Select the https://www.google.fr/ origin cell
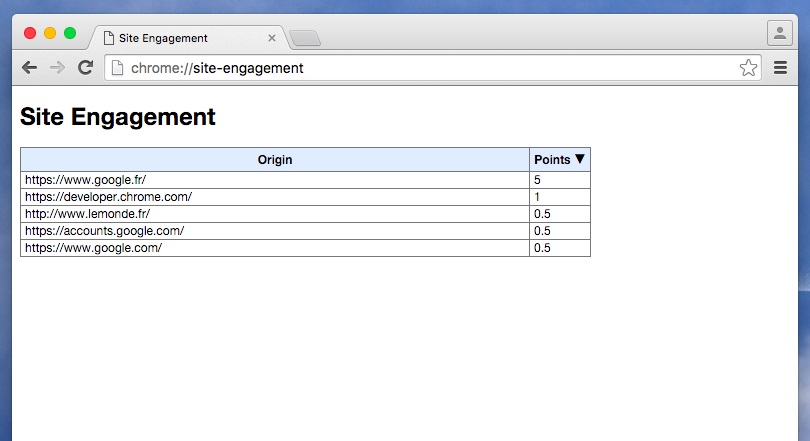Image resolution: width=810 pixels, height=441 pixels. (x=275, y=180)
